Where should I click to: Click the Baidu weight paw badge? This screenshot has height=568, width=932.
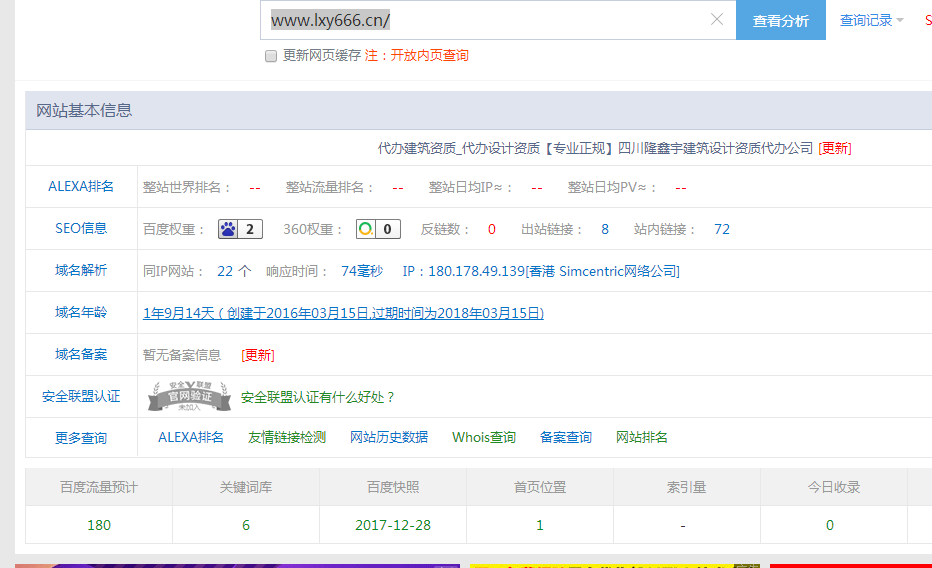[240, 229]
